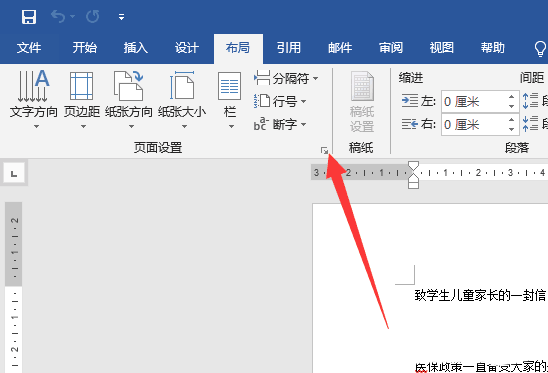Select the 布局 tab

click(x=238, y=48)
